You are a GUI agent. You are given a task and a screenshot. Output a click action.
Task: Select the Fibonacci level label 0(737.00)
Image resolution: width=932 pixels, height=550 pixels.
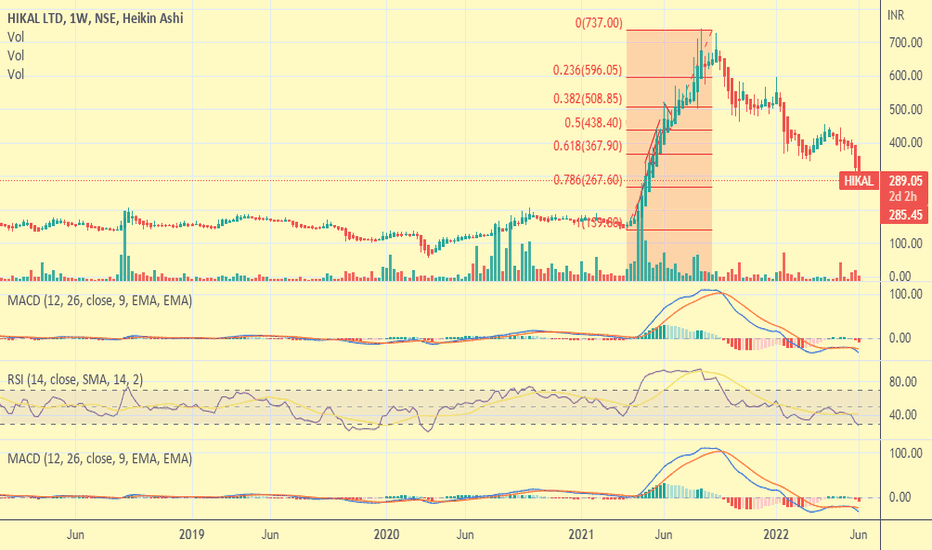pos(599,23)
